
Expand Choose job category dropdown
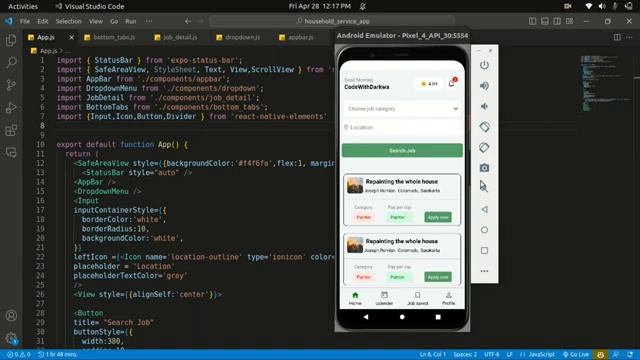click(402, 109)
